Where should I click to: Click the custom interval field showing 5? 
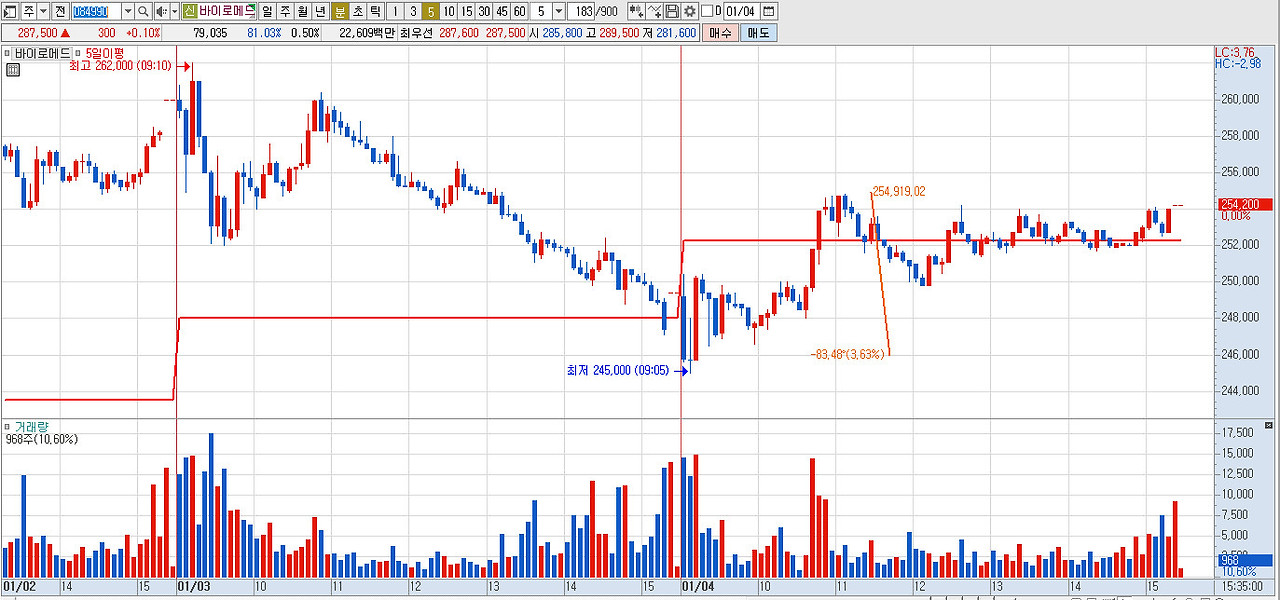pos(541,11)
